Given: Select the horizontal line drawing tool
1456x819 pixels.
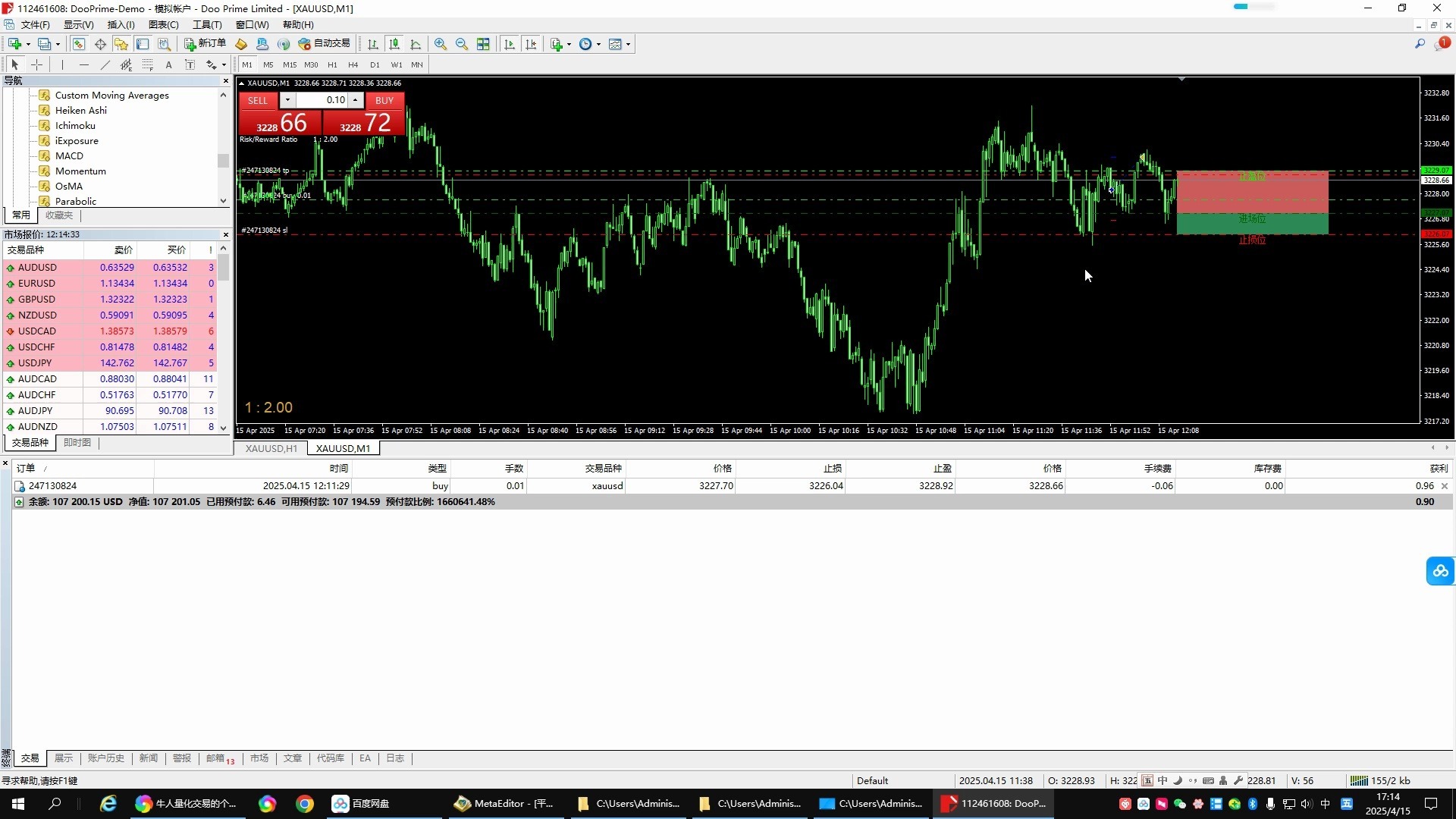Looking at the screenshot, I should click(84, 64).
